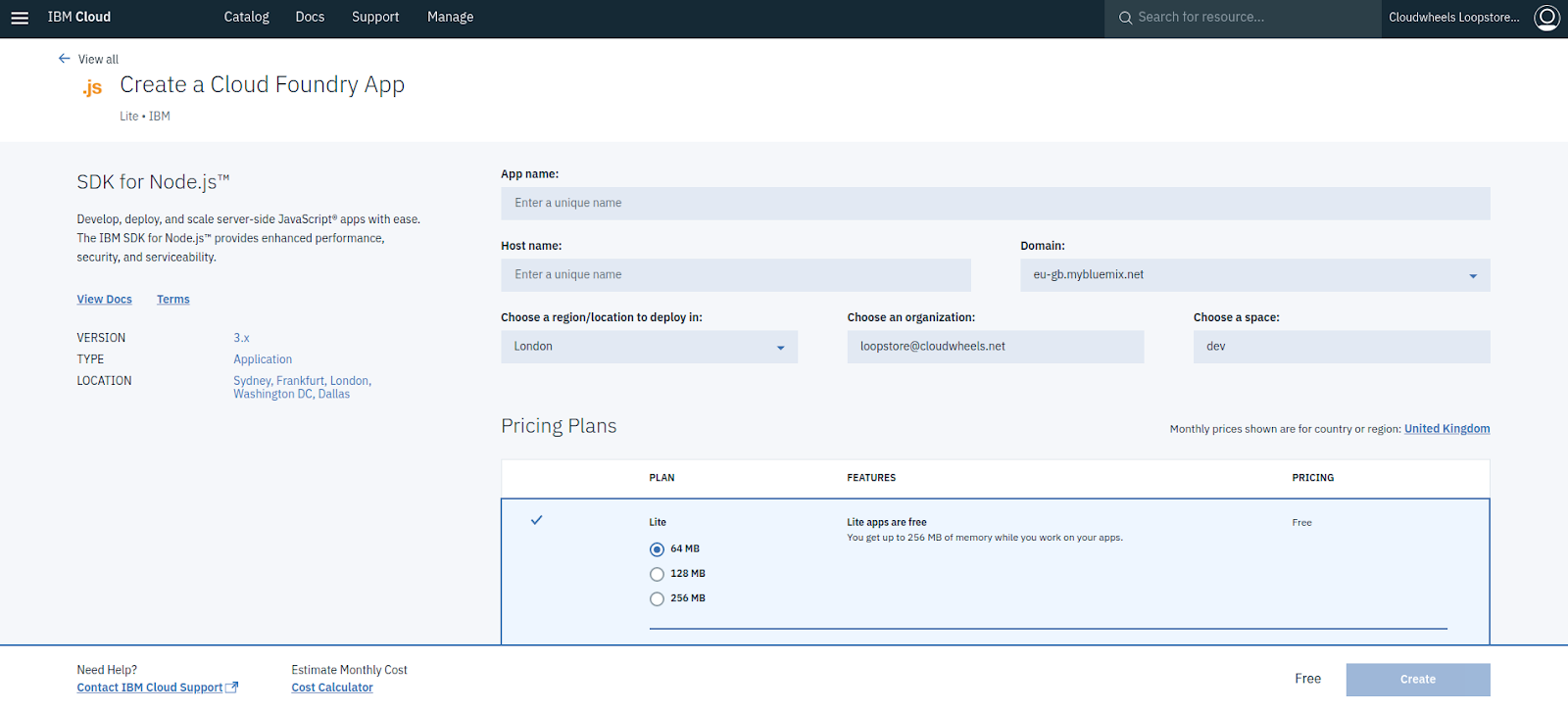Open the Manage menu

coord(450,18)
